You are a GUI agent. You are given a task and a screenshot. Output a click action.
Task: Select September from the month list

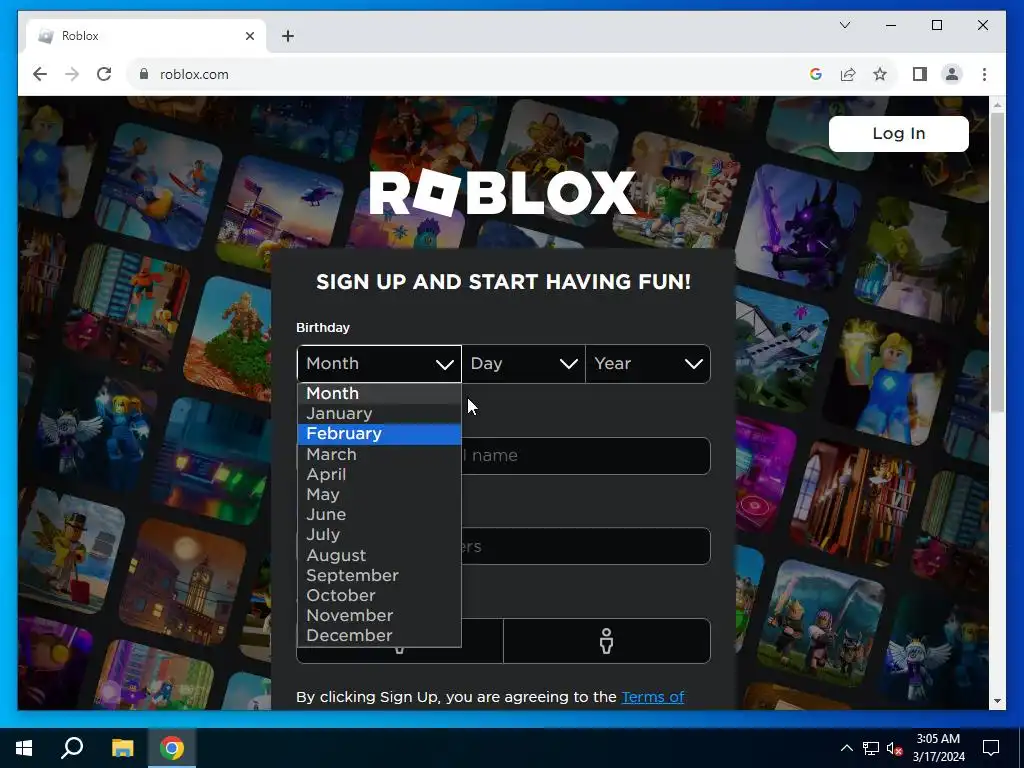pos(379,575)
